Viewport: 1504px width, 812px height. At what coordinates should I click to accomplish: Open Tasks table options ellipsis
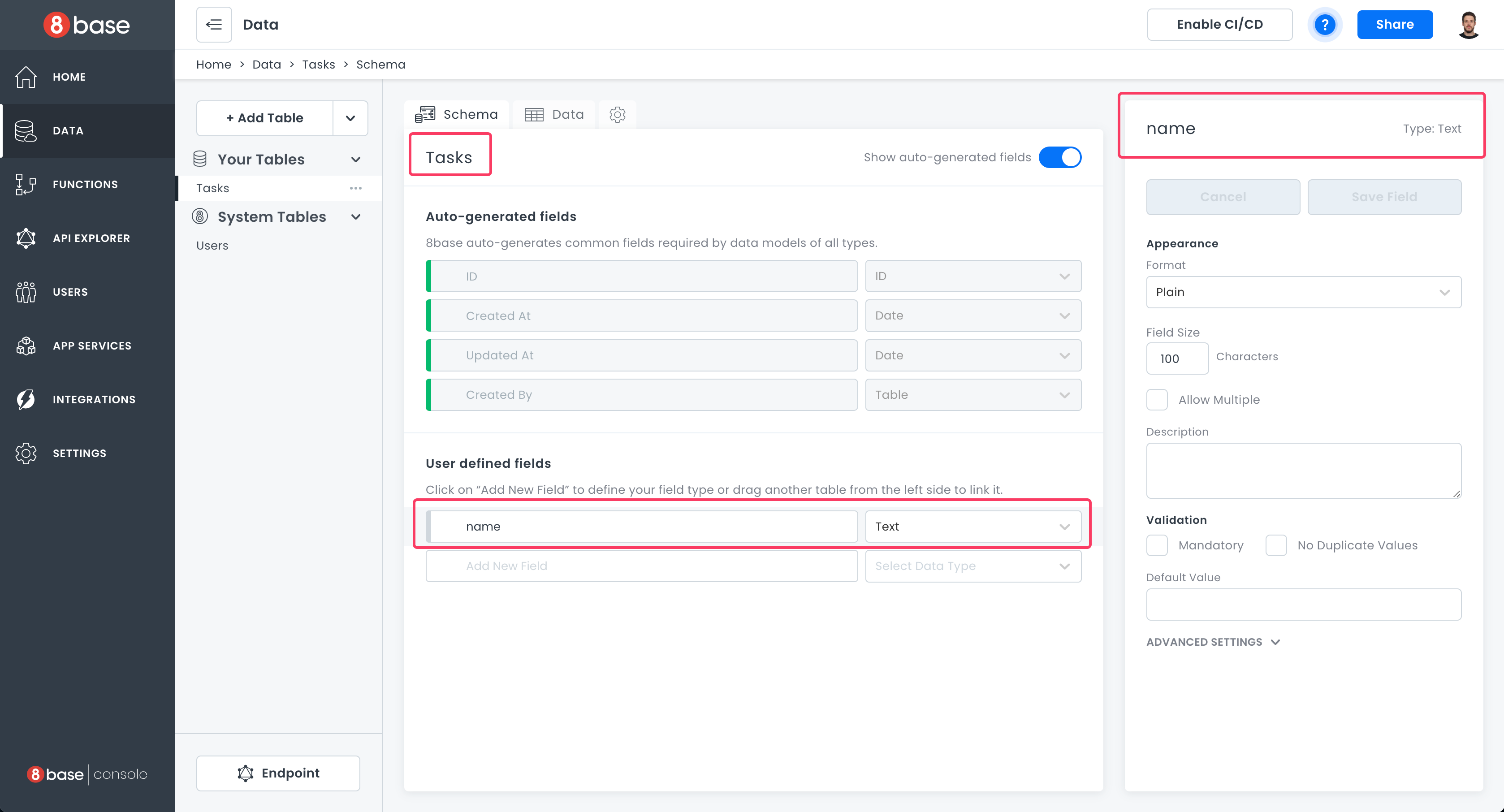tap(355, 188)
